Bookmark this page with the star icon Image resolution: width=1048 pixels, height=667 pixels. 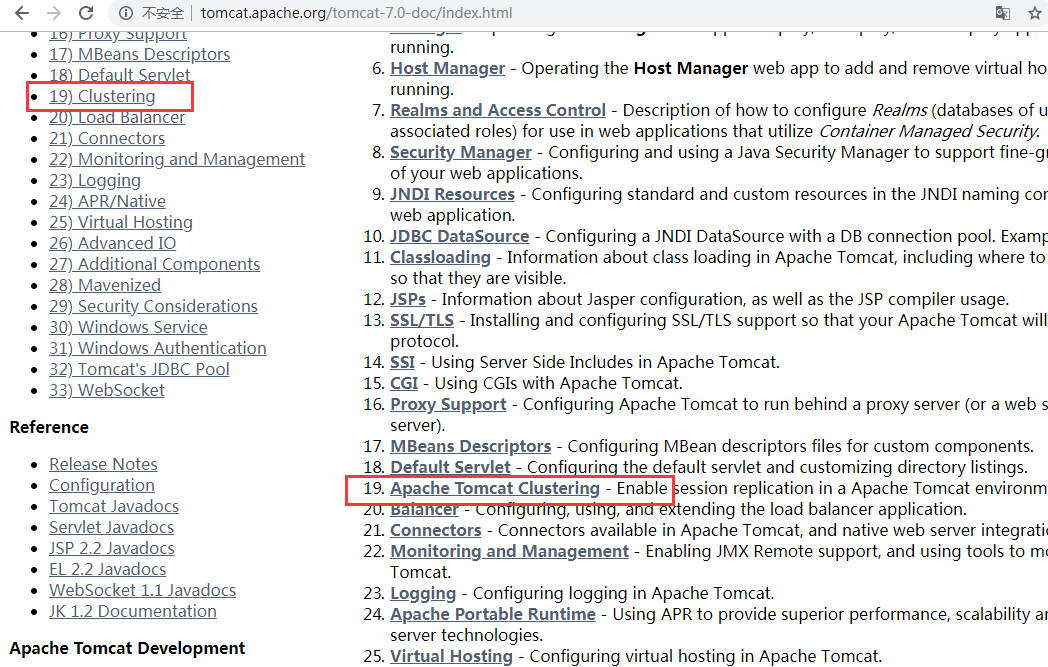pos(1035,13)
